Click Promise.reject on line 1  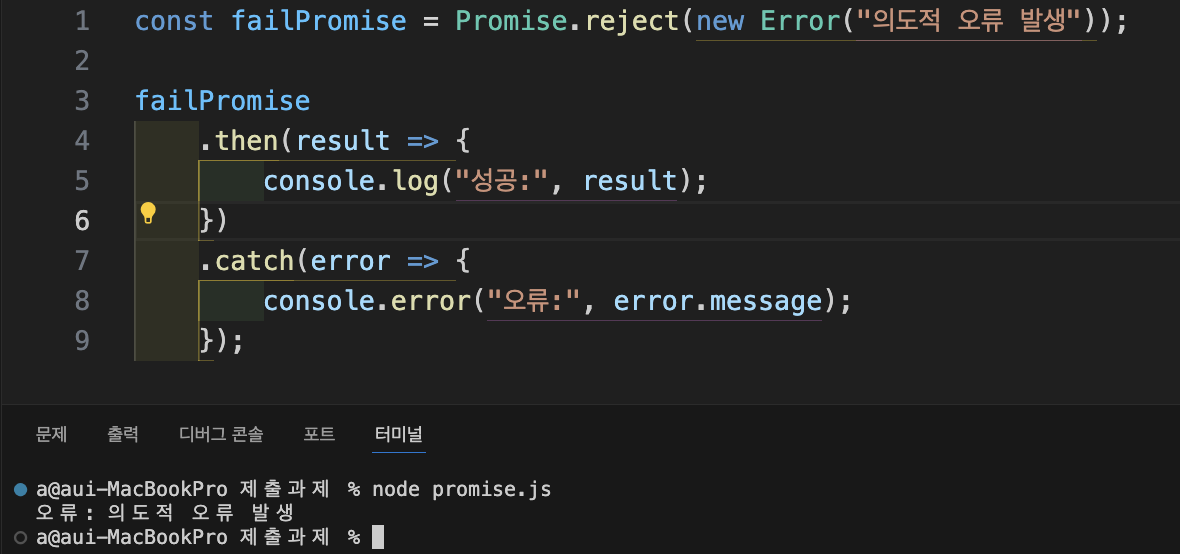568,21
